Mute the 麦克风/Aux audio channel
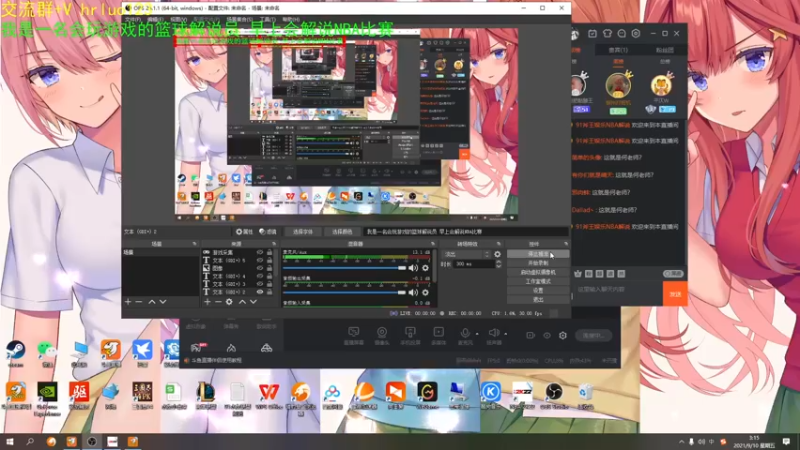The width and height of the screenshot is (800, 450). 413,268
